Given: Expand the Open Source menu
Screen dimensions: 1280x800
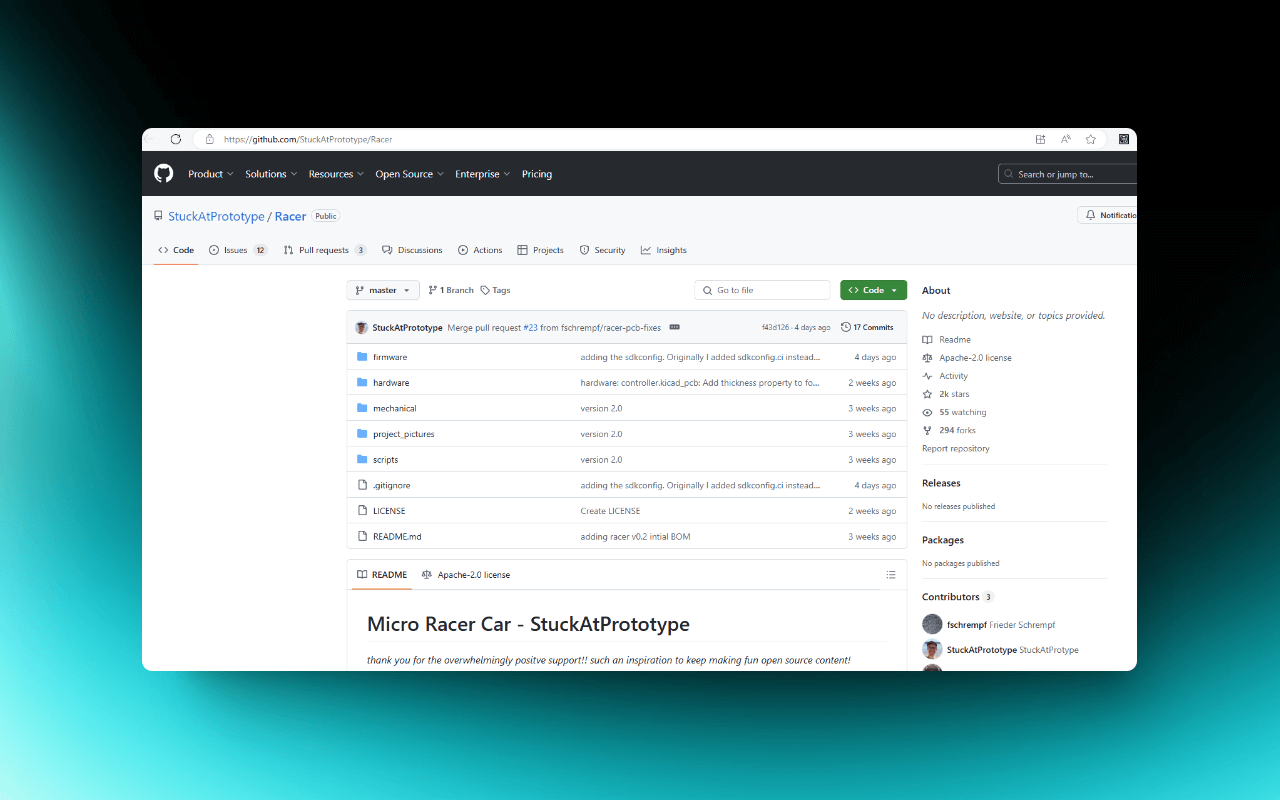Looking at the screenshot, I should pyautogui.click(x=410, y=174).
